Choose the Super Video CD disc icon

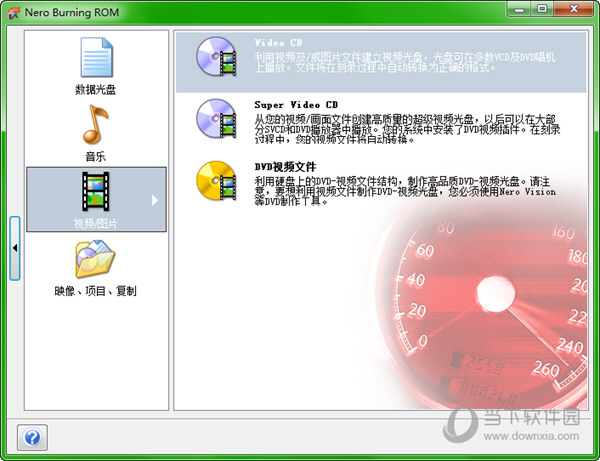(216, 118)
